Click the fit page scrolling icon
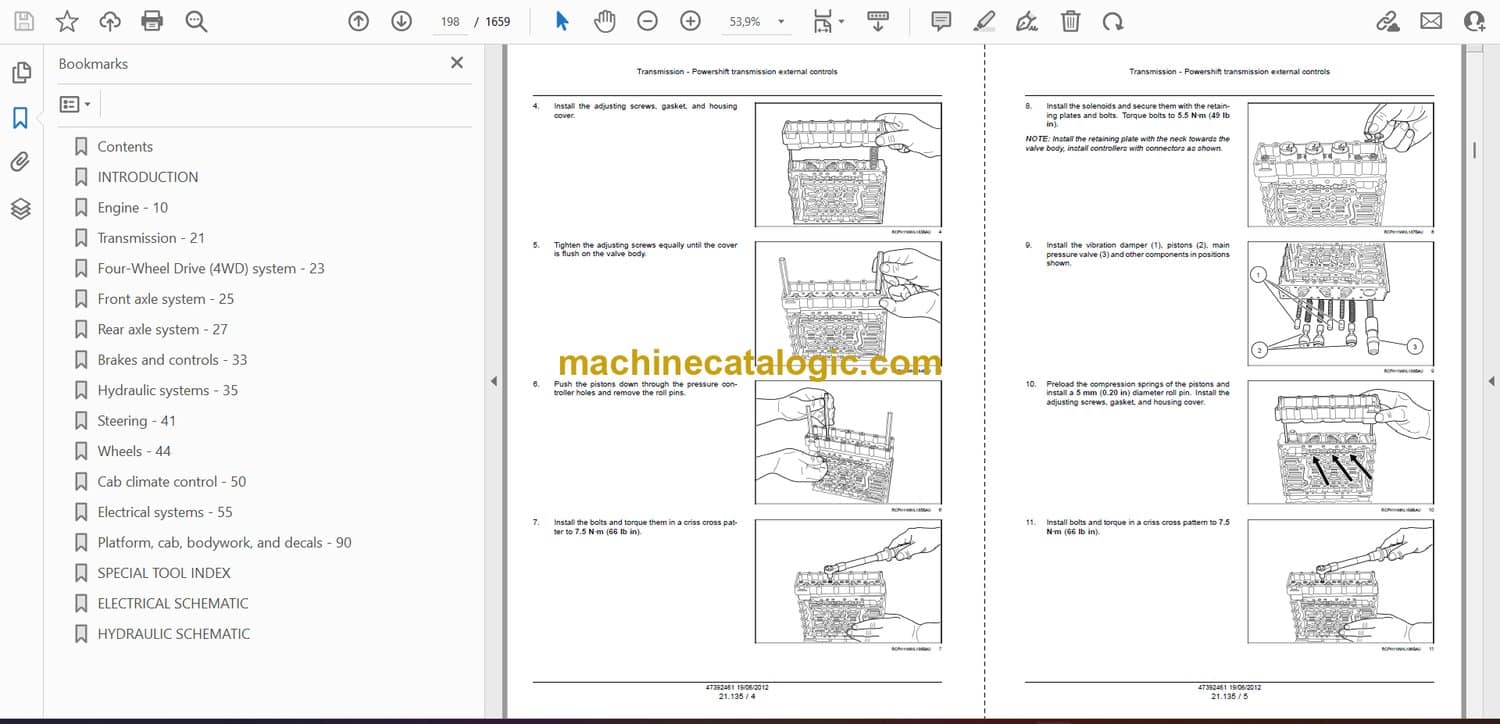 (823, 21)
